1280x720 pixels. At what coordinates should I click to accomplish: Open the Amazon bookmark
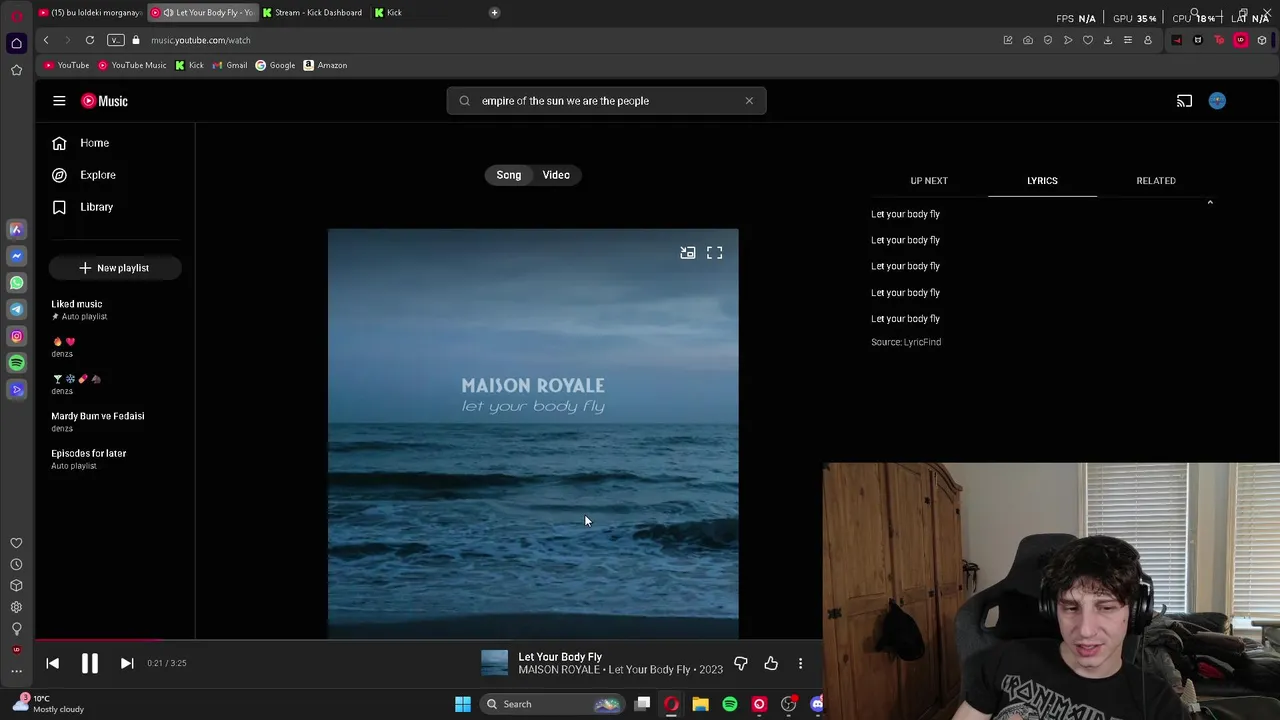325,65
